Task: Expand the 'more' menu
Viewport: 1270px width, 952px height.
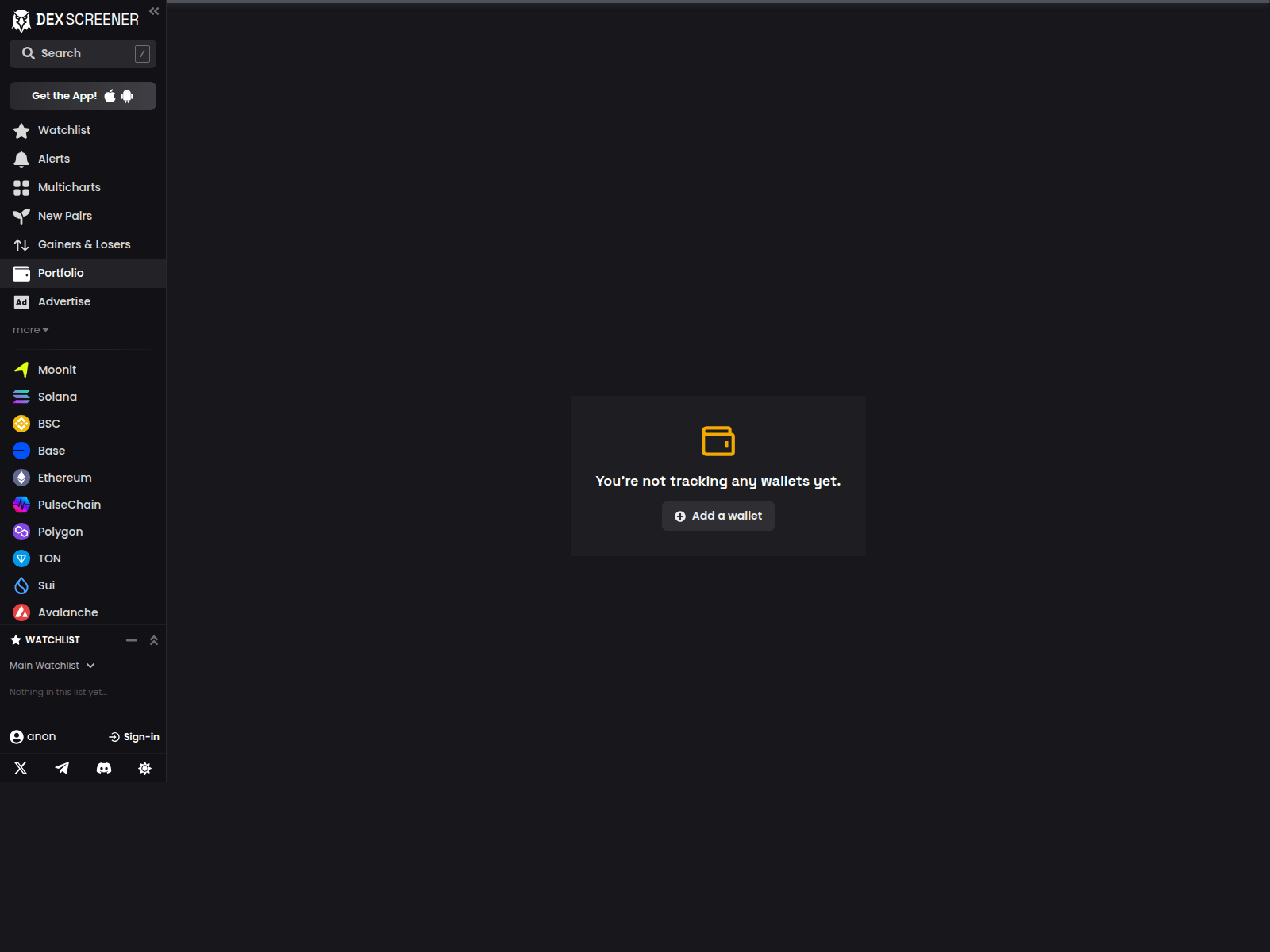Action: 29,329
